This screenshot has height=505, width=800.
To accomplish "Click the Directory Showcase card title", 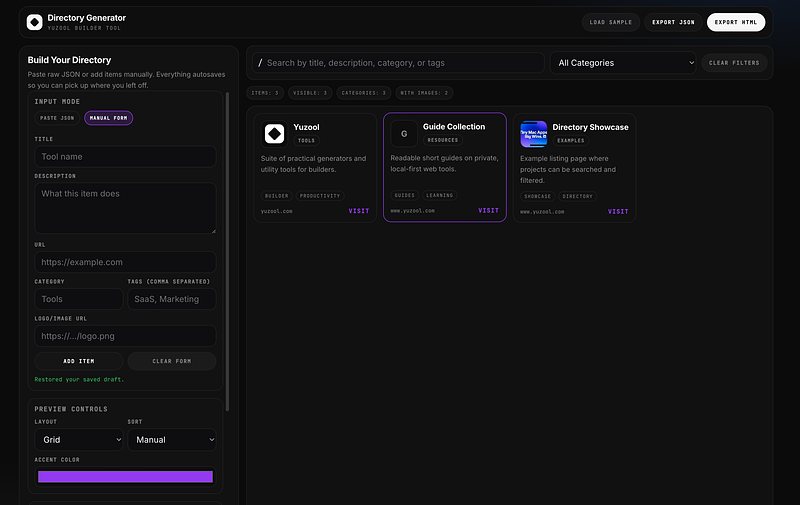I will [x=590, y=127].
